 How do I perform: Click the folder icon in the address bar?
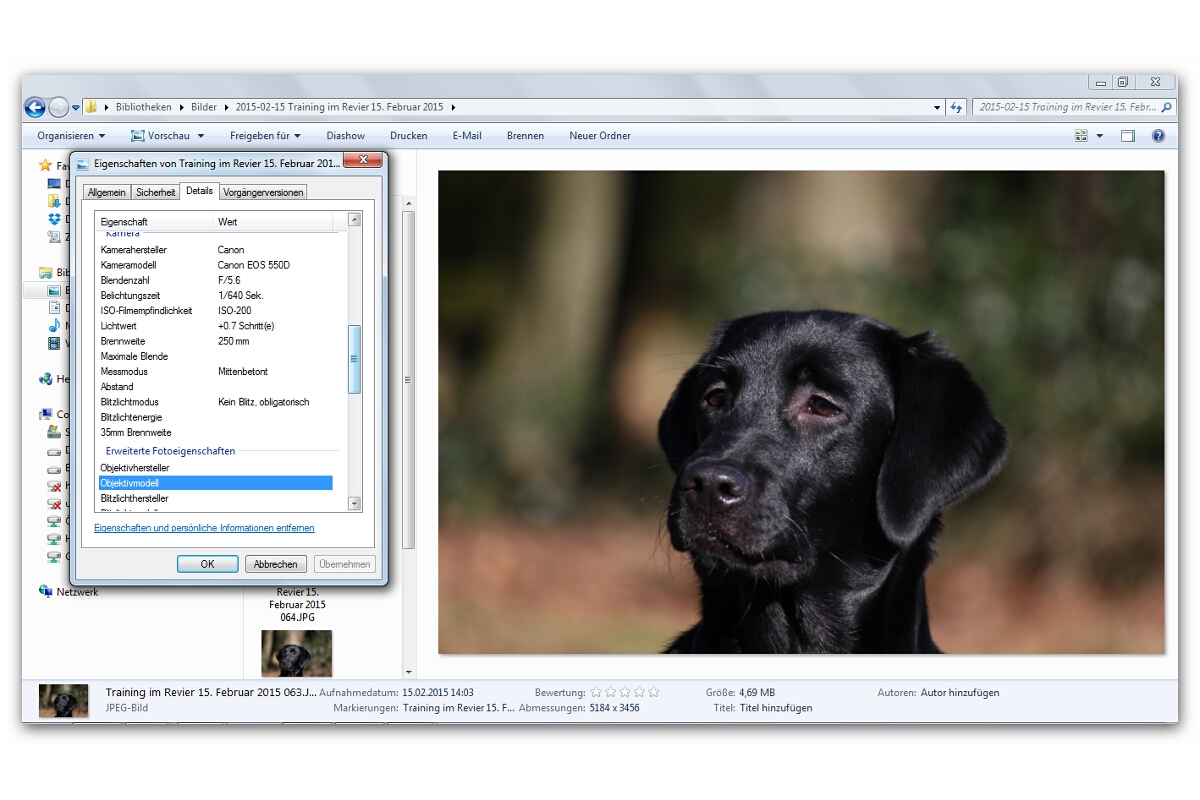point(91,107)
